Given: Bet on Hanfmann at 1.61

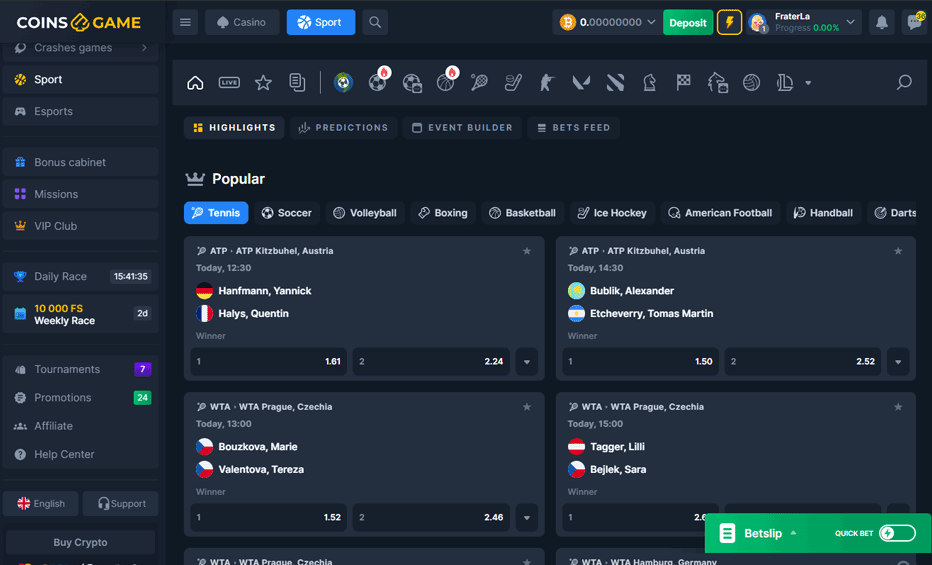Looking at the screenshot, I should click(269, 361).
